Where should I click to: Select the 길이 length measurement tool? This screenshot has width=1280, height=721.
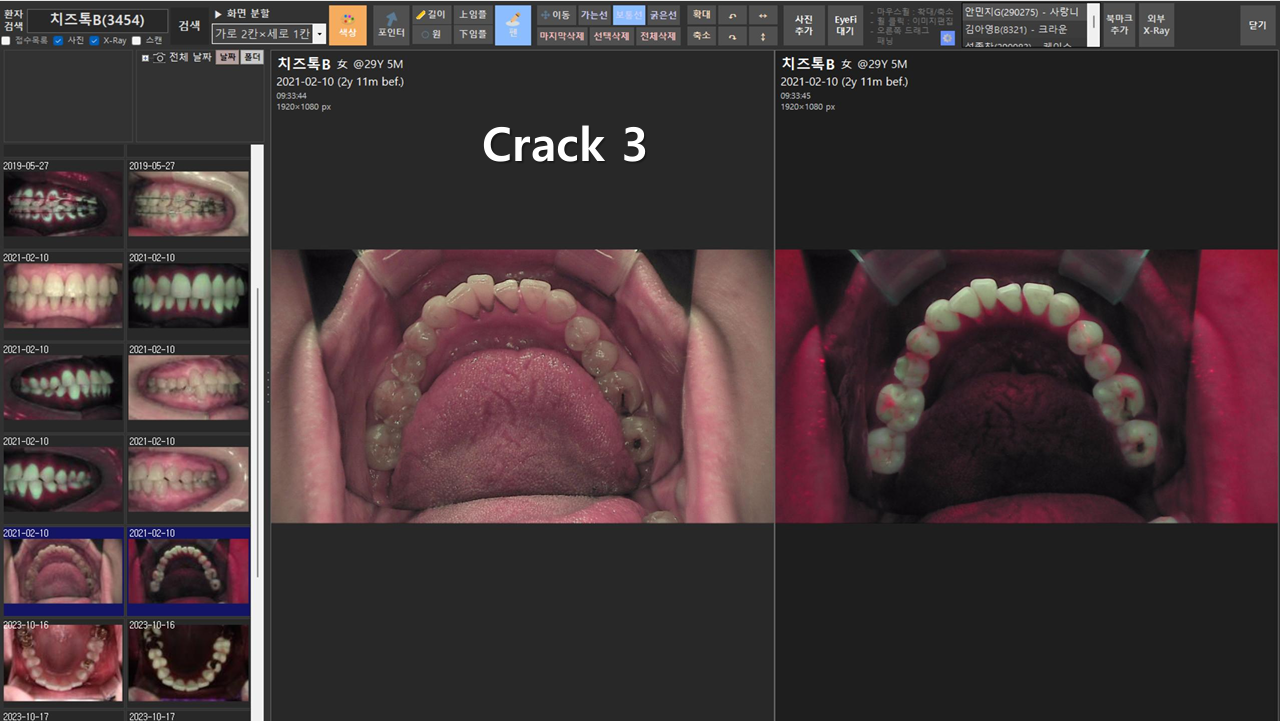pyautogui.click(x=431, y=15)
